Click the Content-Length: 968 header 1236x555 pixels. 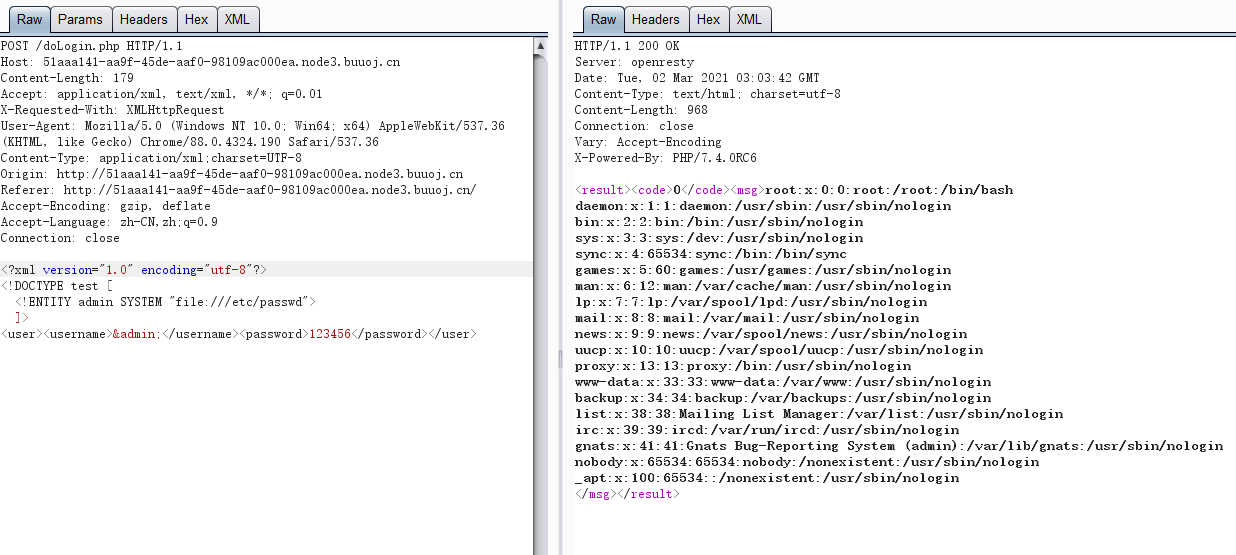(641, 110)
